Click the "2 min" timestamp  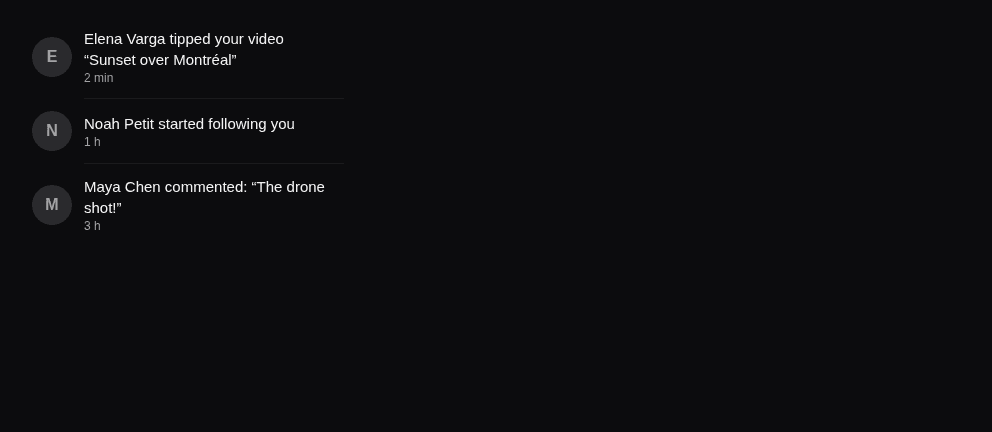coord(99,78)
